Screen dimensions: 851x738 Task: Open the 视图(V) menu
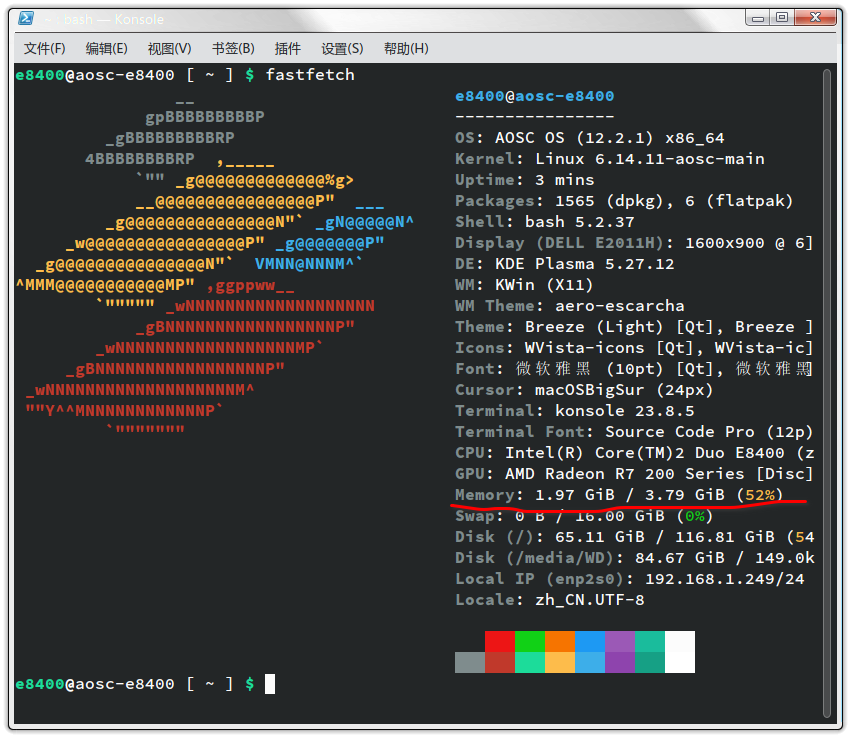coord(169,49)
